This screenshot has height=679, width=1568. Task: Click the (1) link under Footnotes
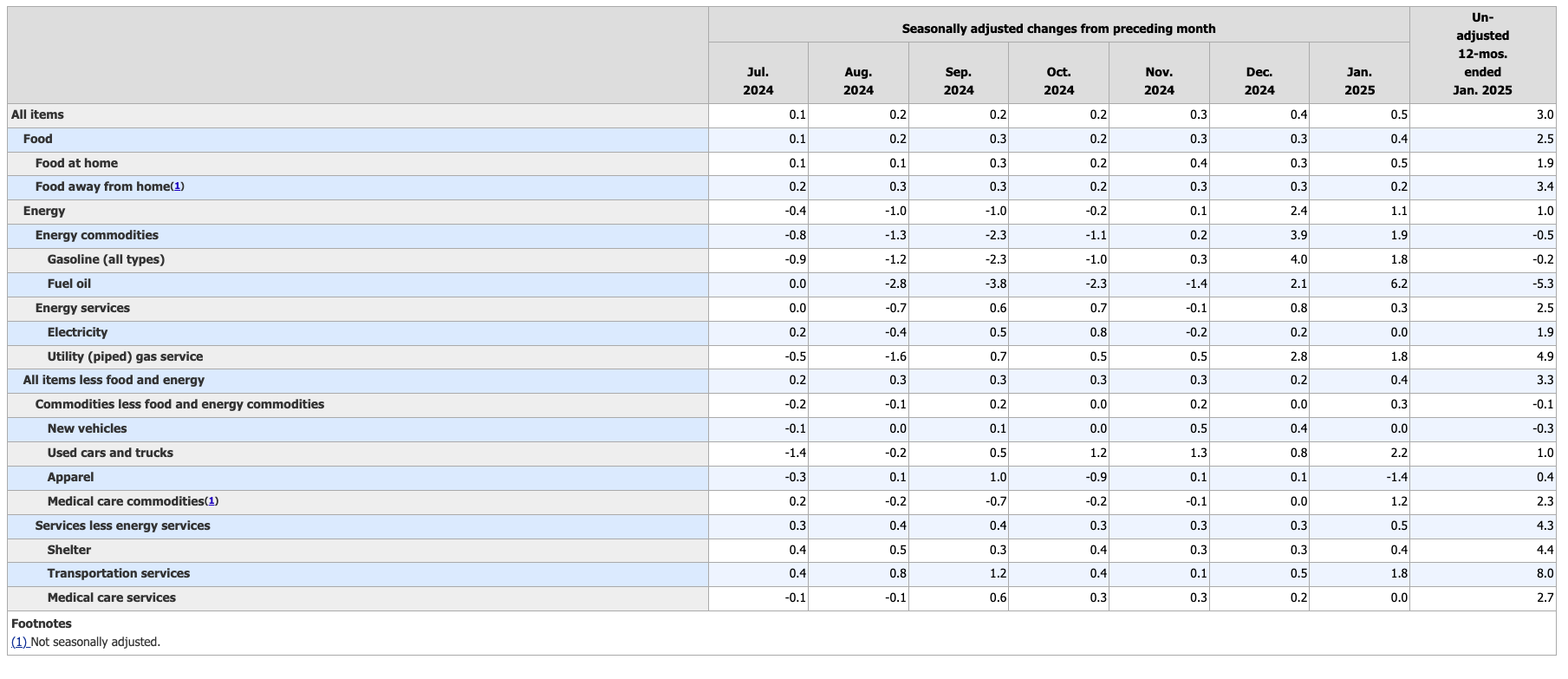pyautogui.click(x=20, y=643)
